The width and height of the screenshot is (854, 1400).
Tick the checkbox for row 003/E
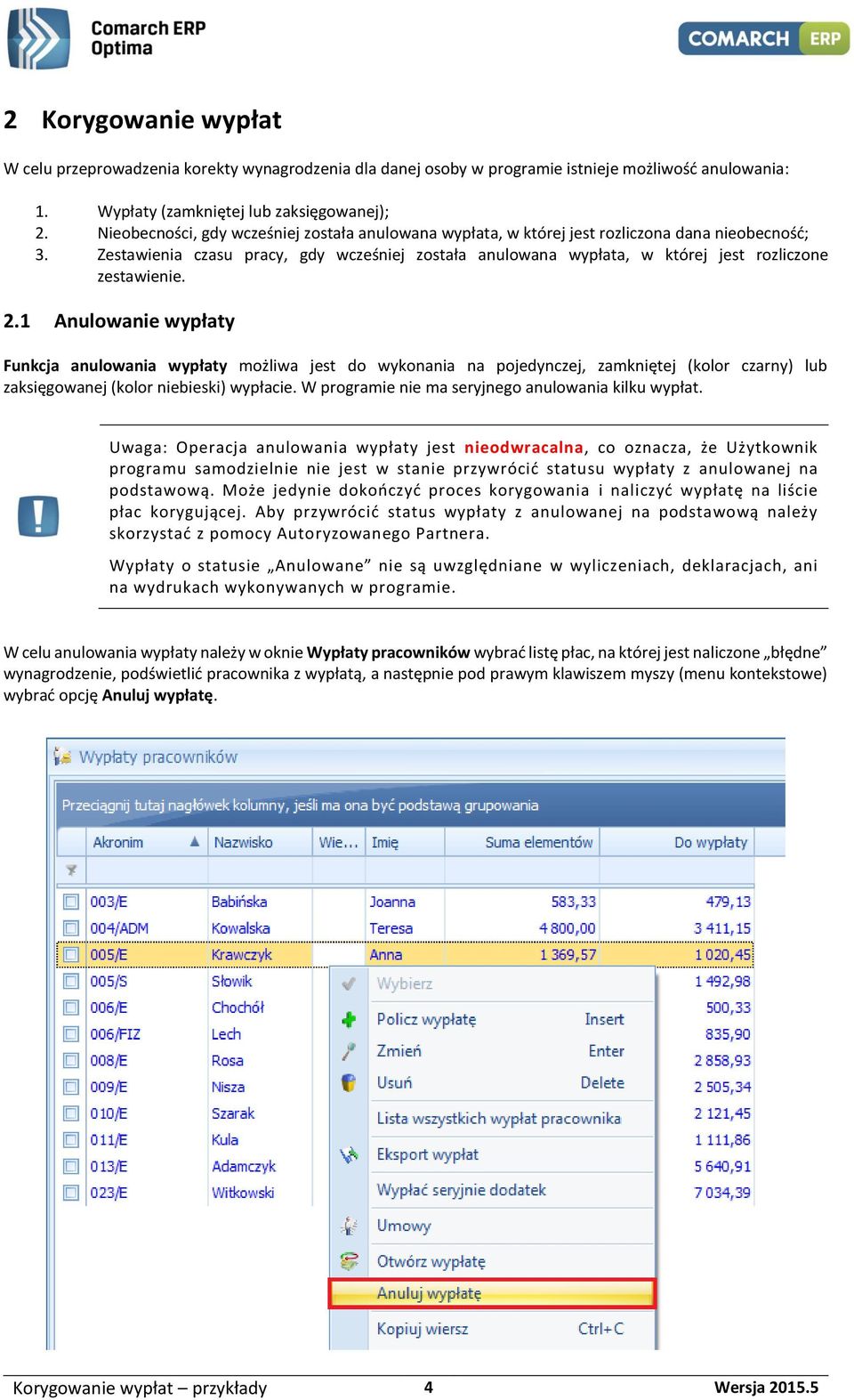[x=71, y=902]
